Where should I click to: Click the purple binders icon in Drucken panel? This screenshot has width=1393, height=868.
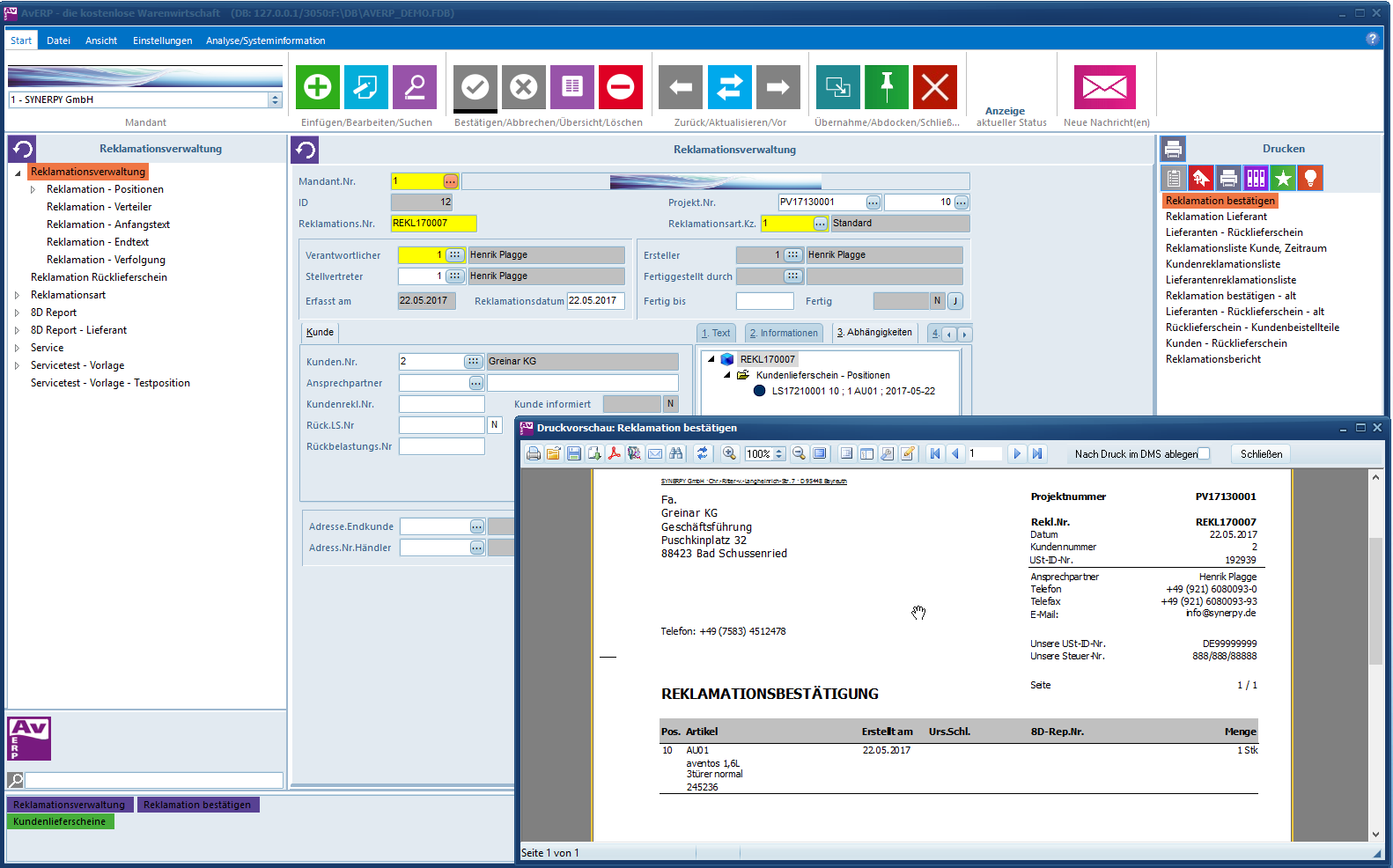point(1256,179)
